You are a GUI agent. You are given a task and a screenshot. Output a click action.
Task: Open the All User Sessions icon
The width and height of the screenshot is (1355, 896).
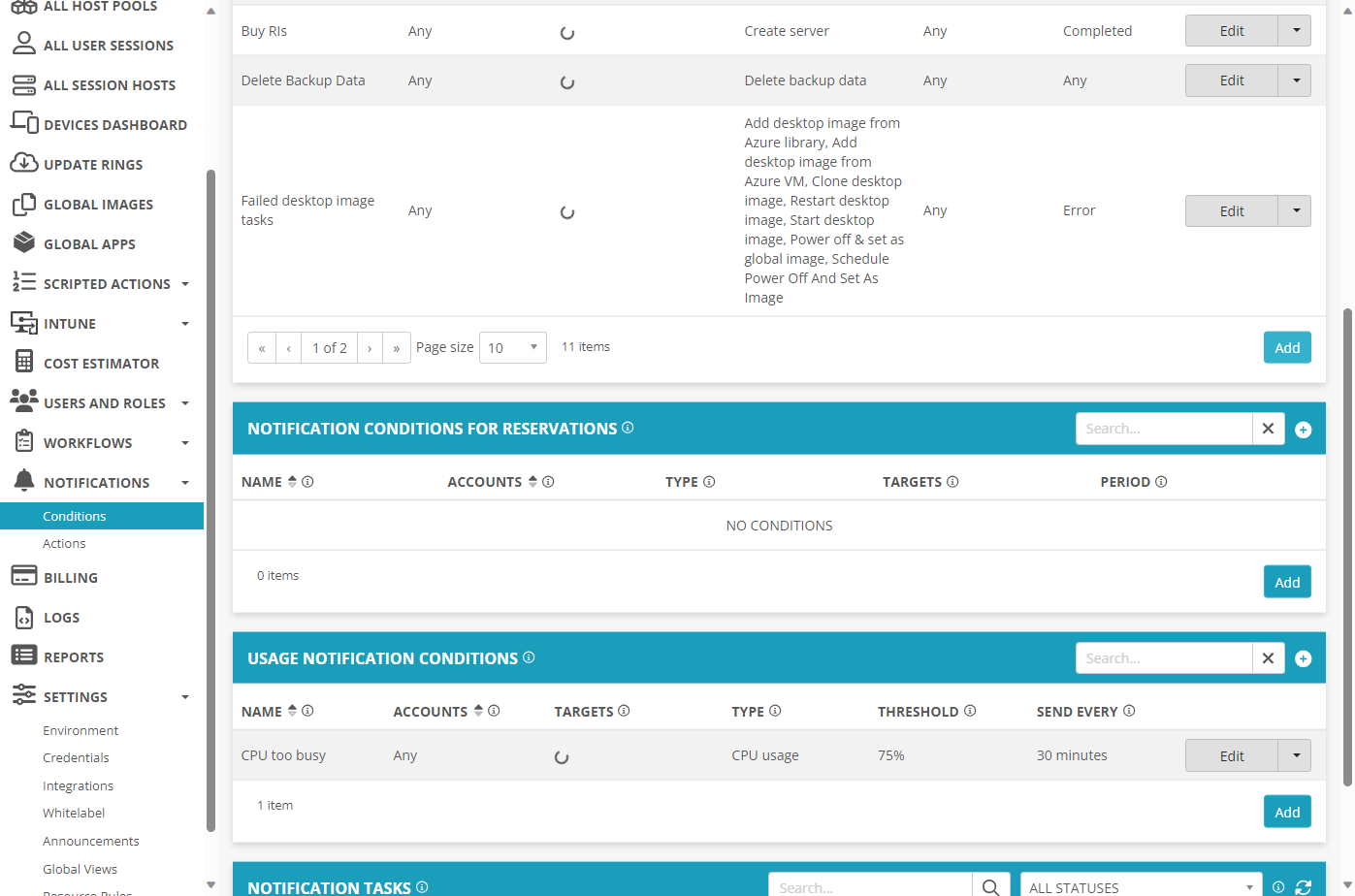point(24,44)
